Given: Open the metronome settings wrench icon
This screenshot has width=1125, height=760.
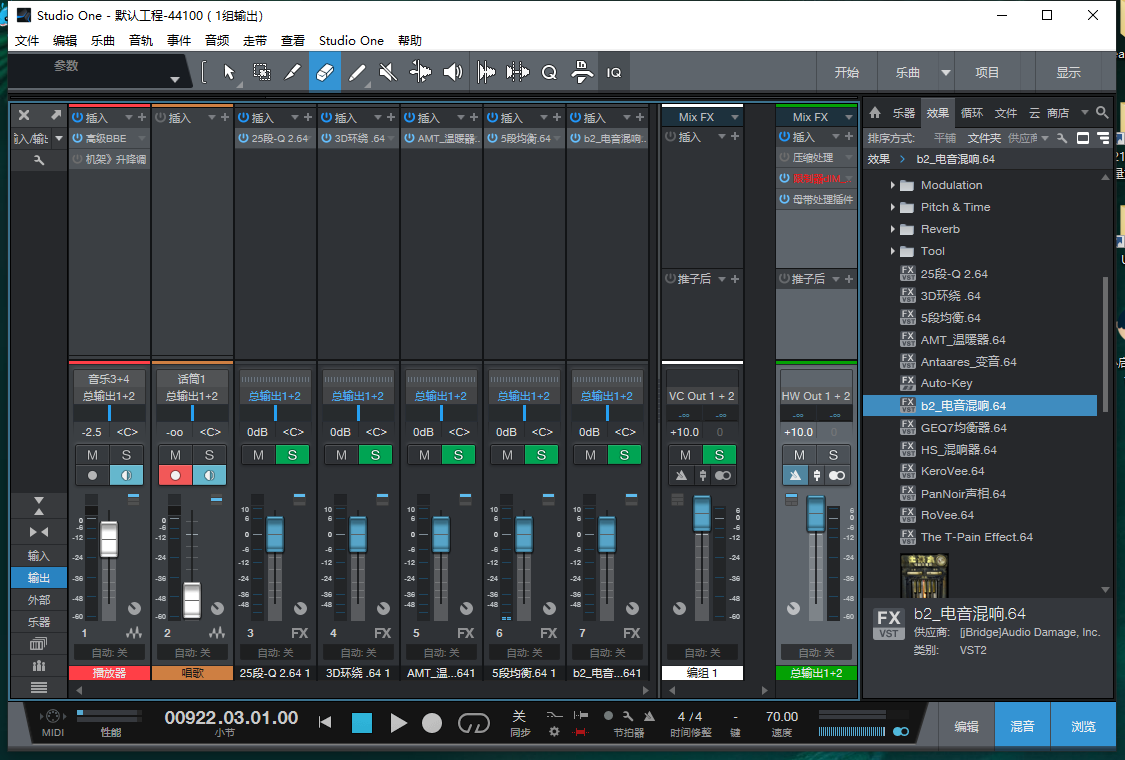Looking at the screenshot, I should (628, 716).
